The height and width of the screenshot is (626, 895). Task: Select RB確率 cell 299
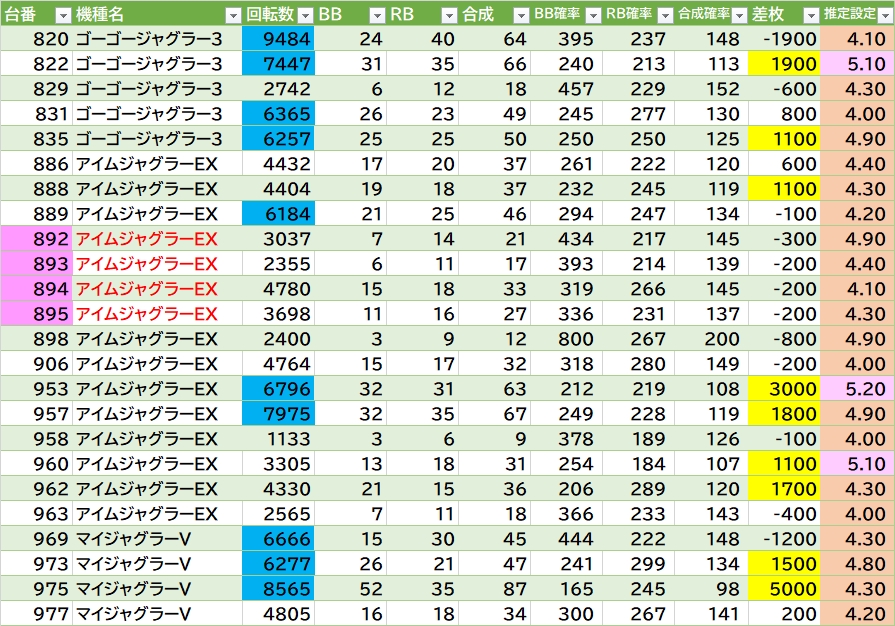[x=638, y=564]
